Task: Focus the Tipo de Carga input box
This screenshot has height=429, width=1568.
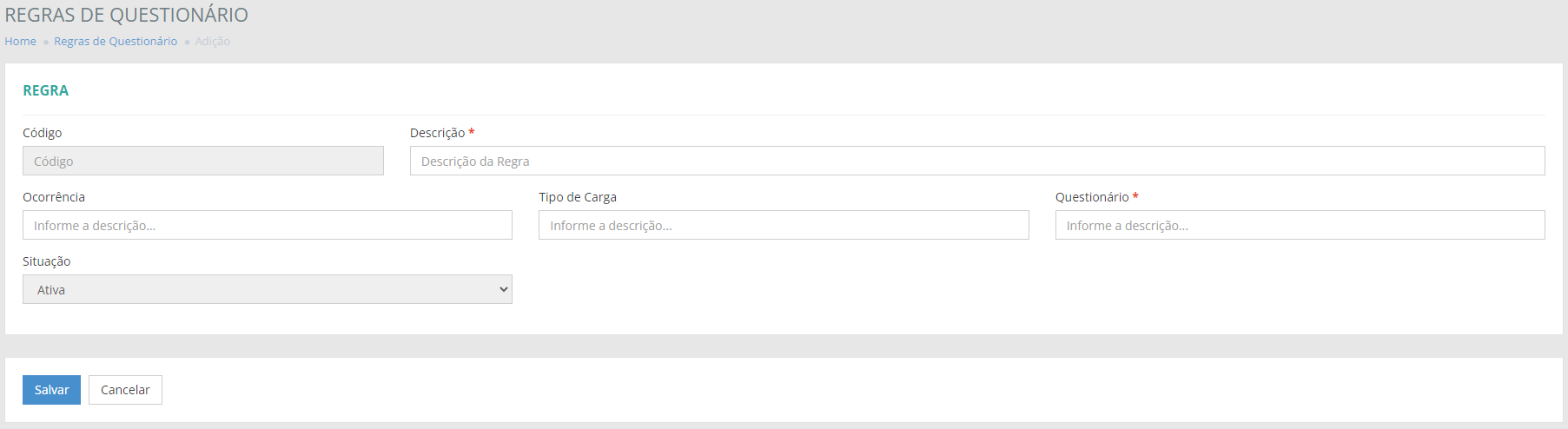Action: click(783, 225)
